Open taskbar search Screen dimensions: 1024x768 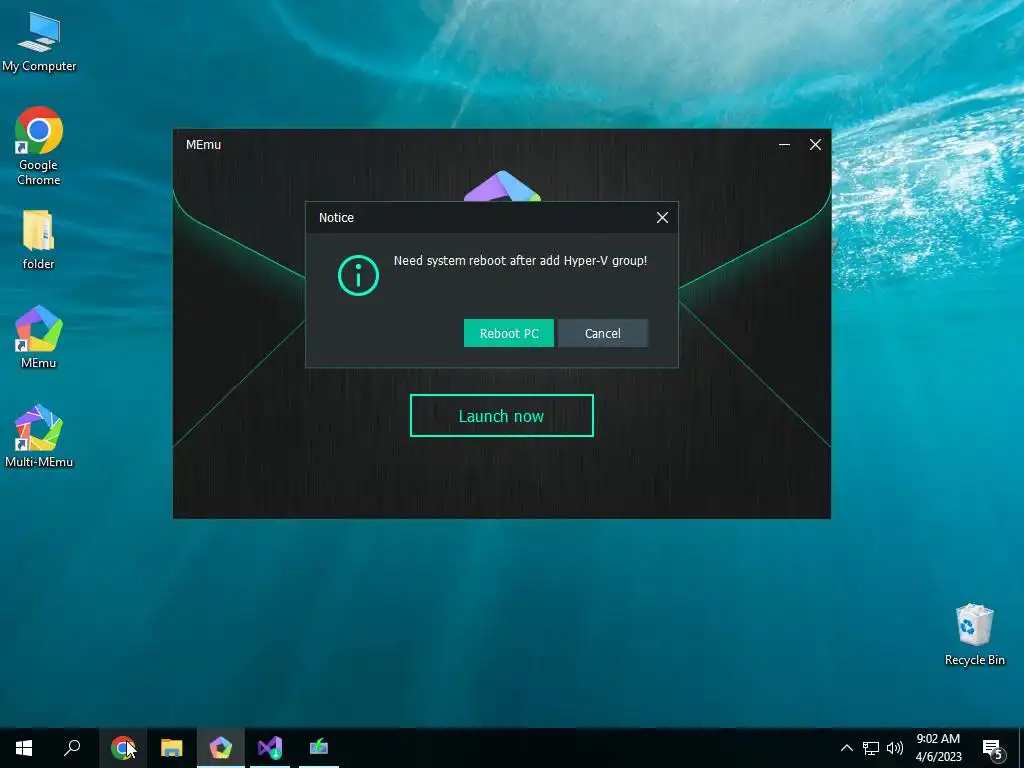[x=72, y=748]
